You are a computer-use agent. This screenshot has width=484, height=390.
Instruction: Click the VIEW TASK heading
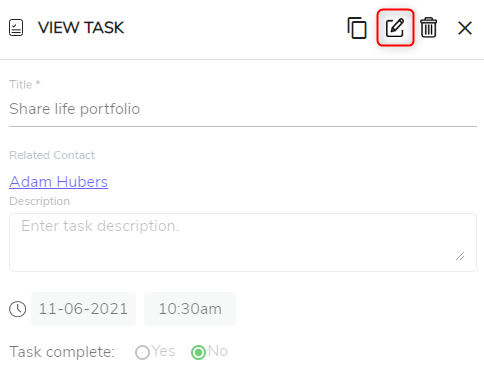pyautogui.click(x=81, y=28)
